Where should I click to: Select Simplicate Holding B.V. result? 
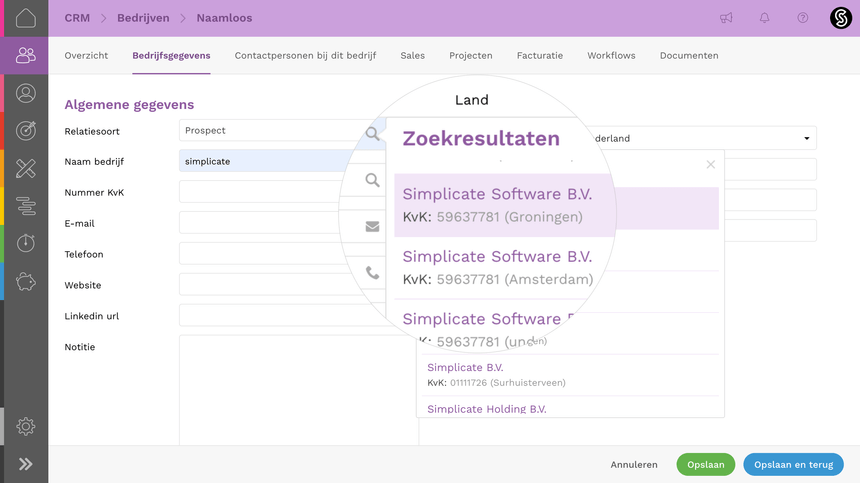click(570, 408)
